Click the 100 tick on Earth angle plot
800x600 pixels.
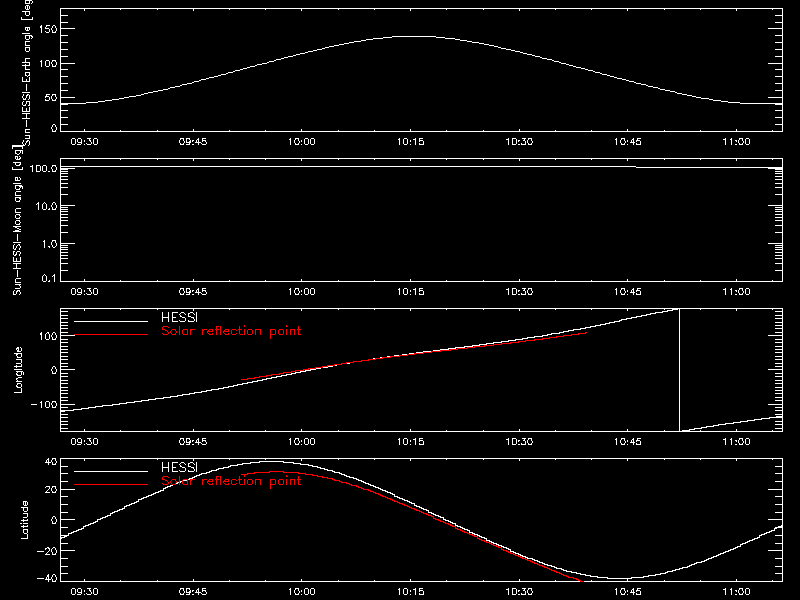click(47, 64)
